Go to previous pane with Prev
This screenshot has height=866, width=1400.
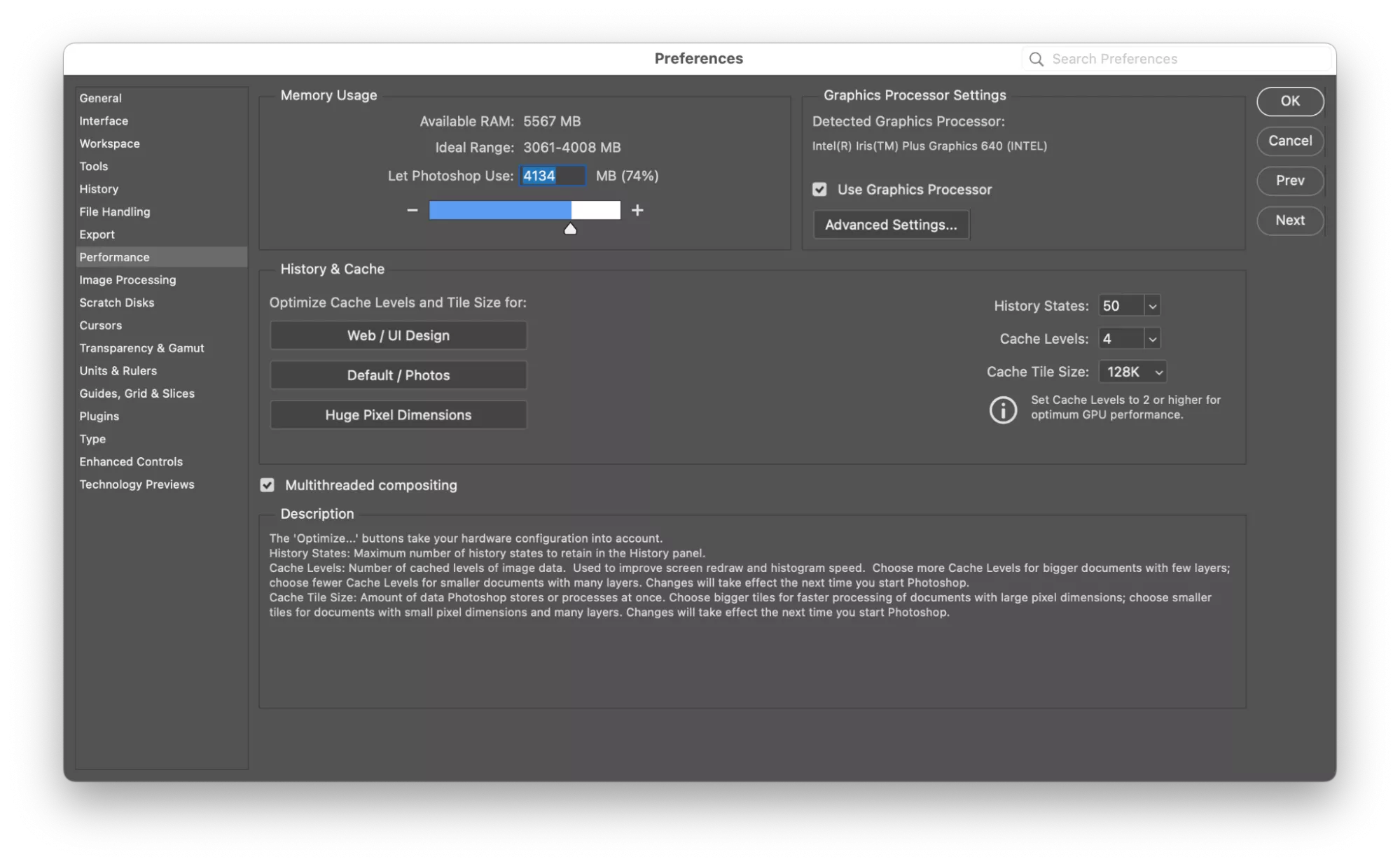[1290, 181]
